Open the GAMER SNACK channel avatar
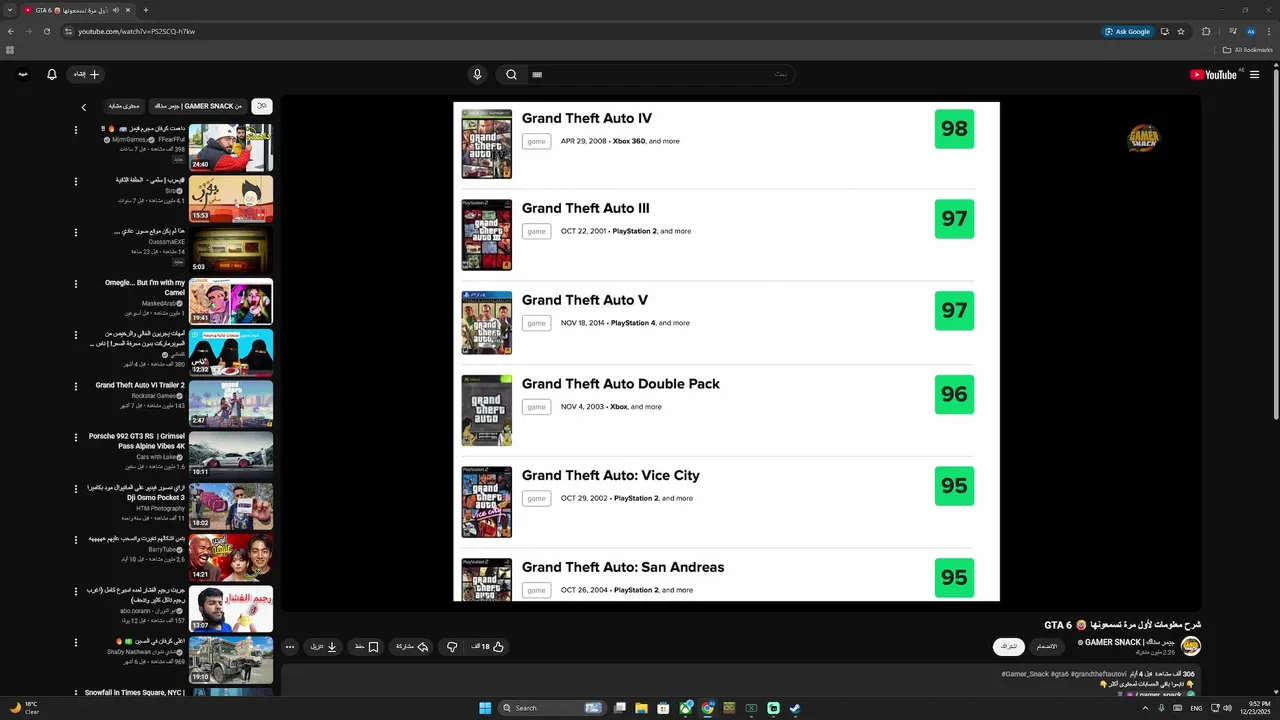The height and width of the screenshot is (720, 1280). coord(1191,646)
